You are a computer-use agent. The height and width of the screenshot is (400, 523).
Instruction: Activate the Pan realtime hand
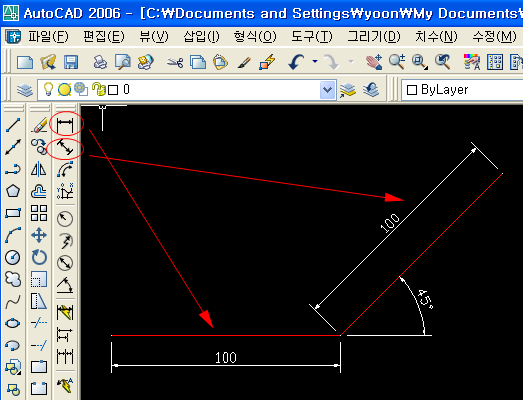coord(374,62)
